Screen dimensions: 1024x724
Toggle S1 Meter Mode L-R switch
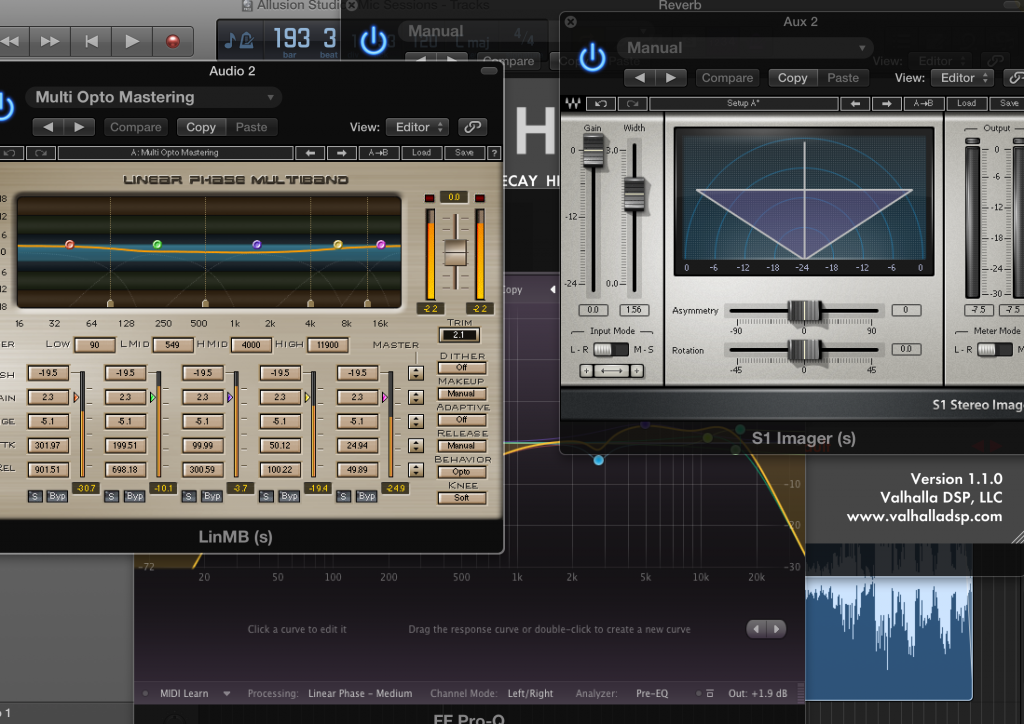click(994, 349)
